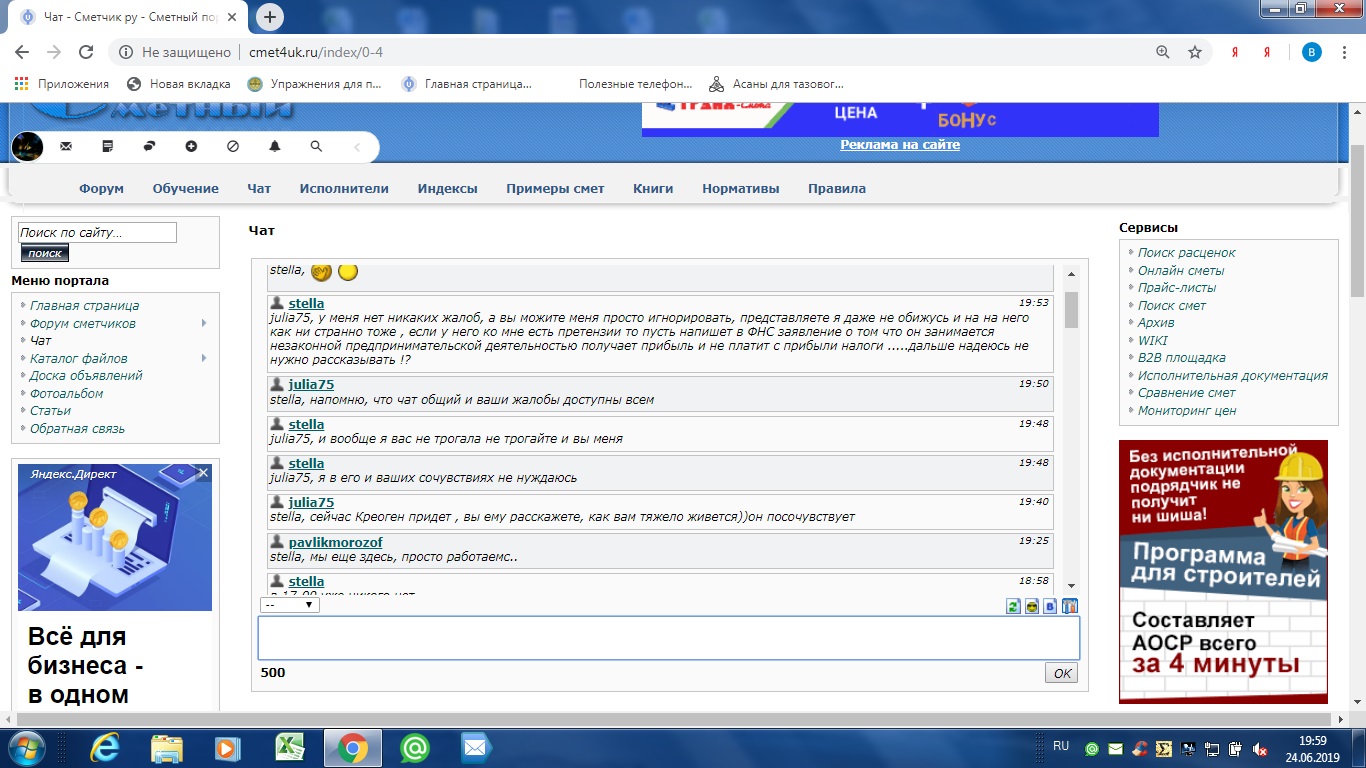Open Исполнительная документация service link
1366x768 pixels.
click(1233, 376)
